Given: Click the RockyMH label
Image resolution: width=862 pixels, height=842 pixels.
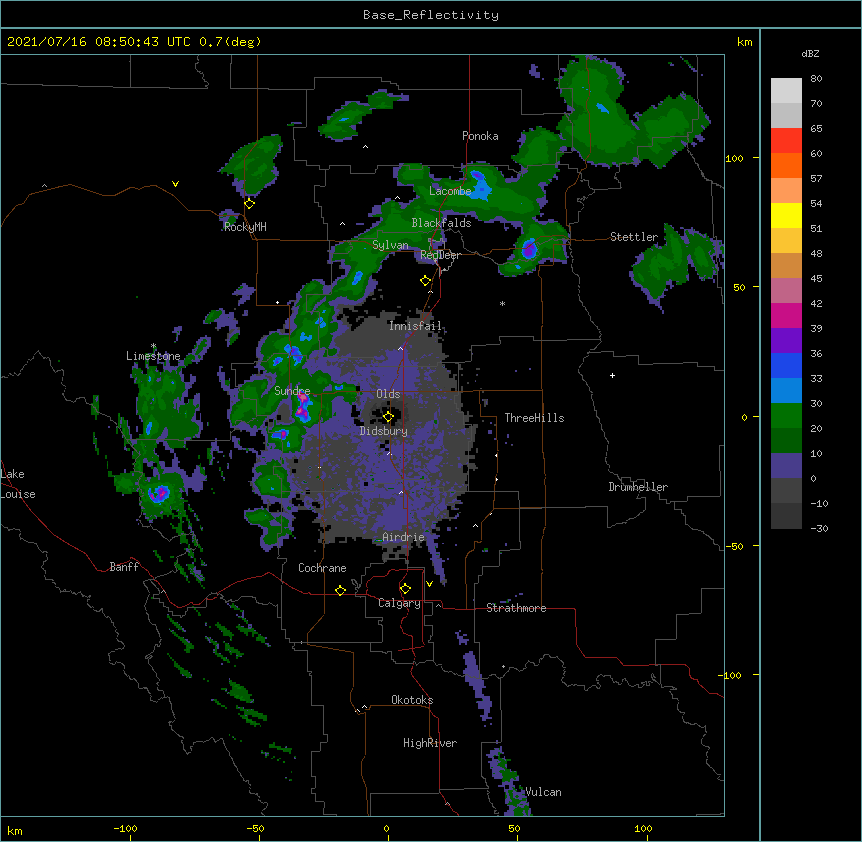Looking at the screenshot, I should tap(245, 227).
